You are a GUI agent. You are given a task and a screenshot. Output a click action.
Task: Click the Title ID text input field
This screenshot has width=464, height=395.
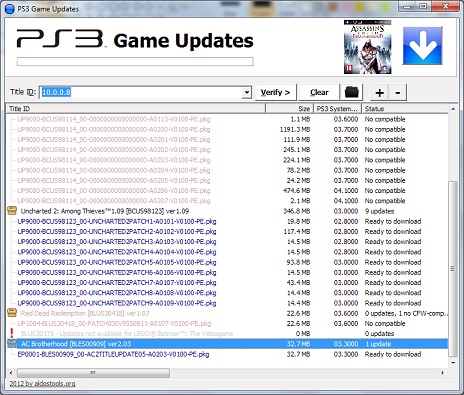(x=142, y=92)
